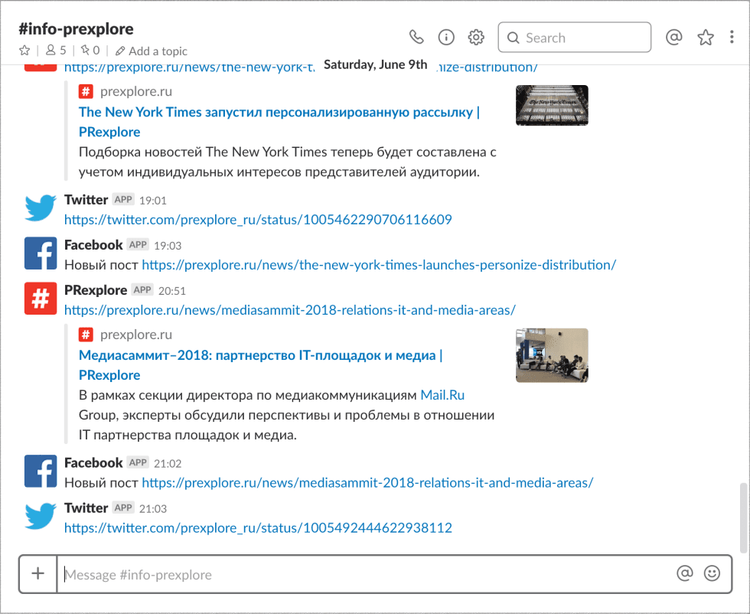
Task: Start a call with the phone icon
Action: (x=416, y=37)
